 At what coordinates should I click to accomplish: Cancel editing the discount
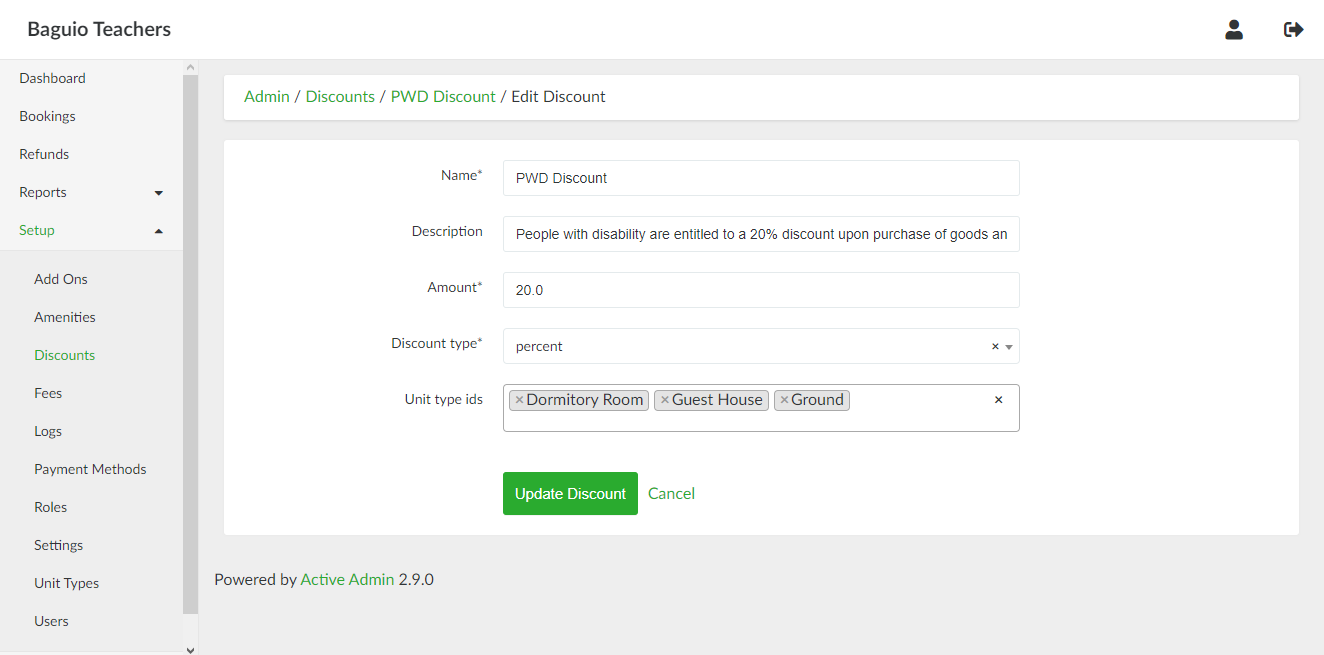click(x=671, y=493)
